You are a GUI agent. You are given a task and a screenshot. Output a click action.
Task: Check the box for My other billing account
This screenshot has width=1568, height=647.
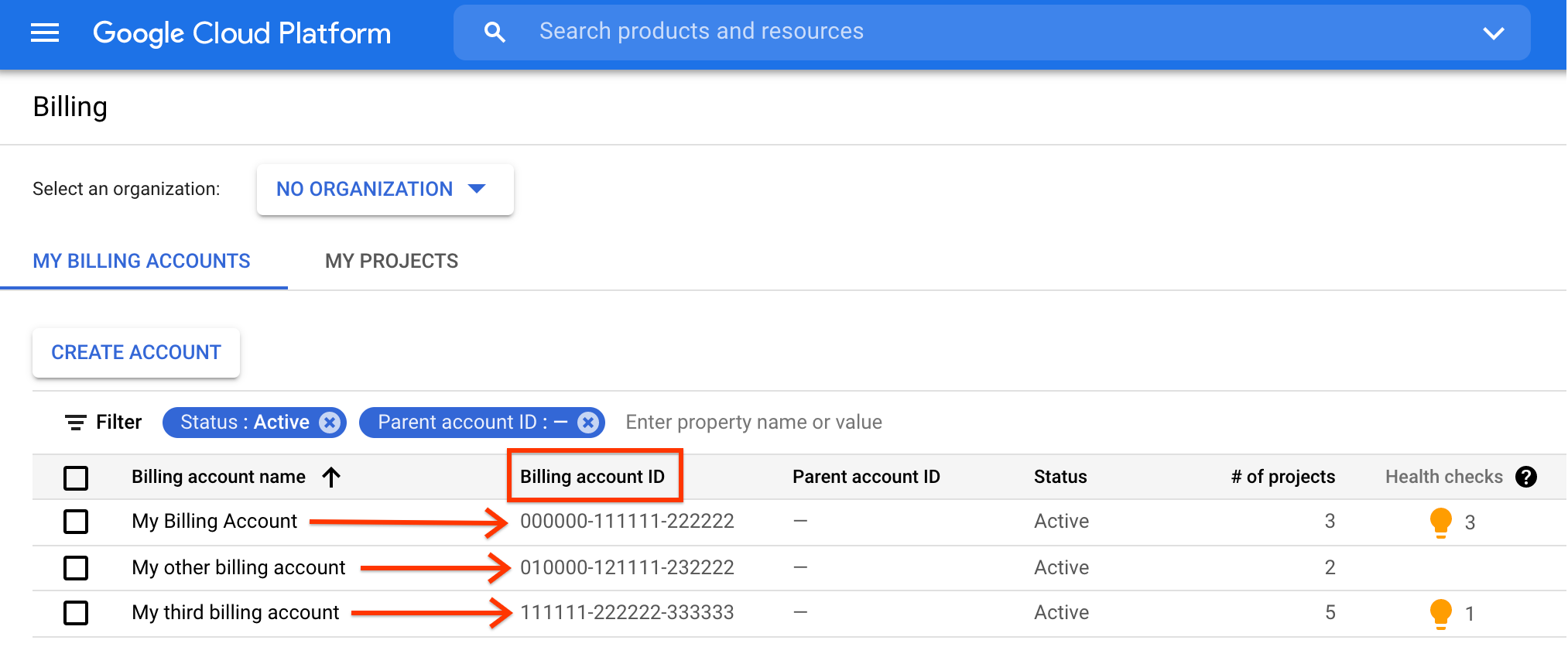tap(76, 567)
